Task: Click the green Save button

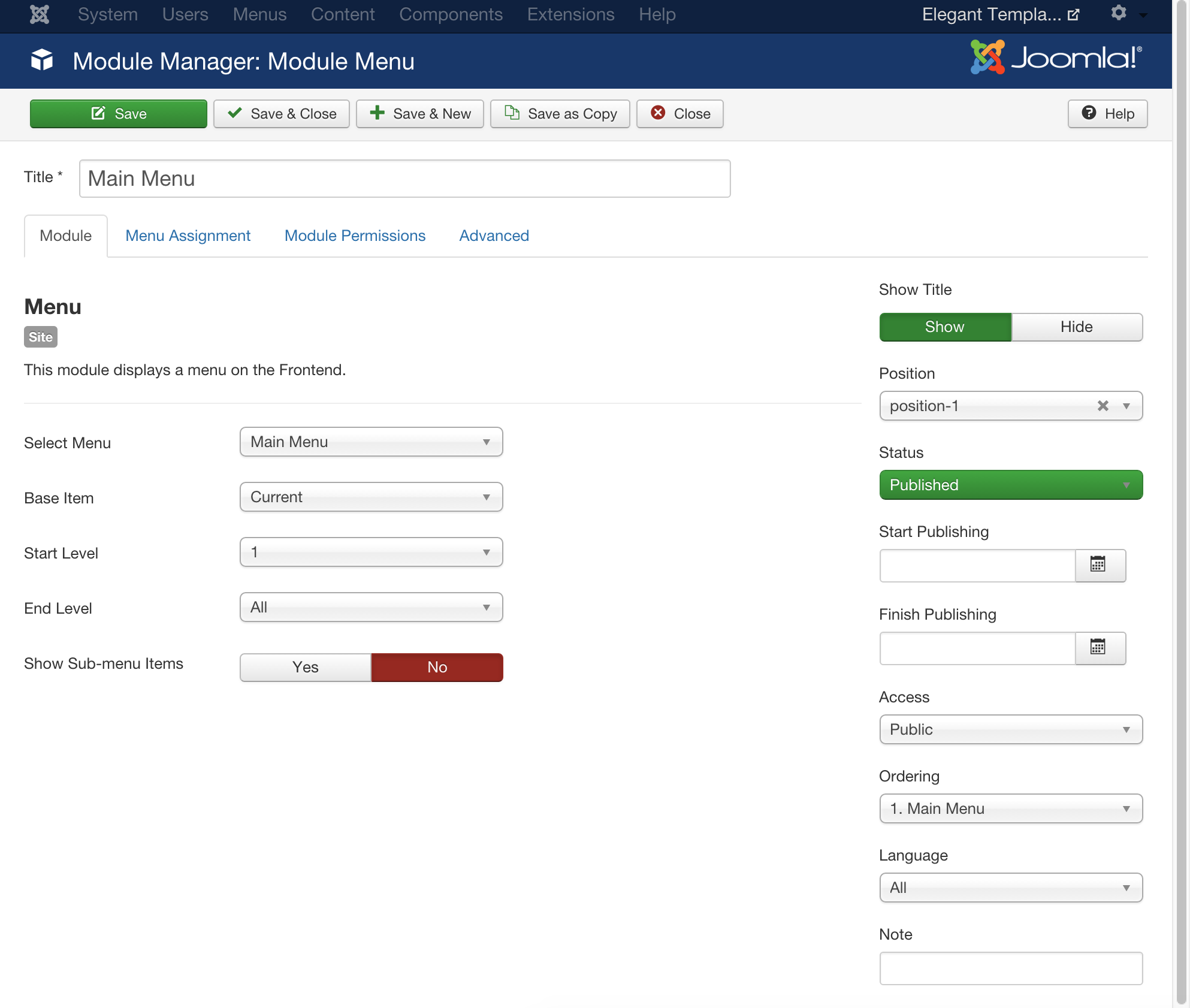Action: (x=119, y=114)
